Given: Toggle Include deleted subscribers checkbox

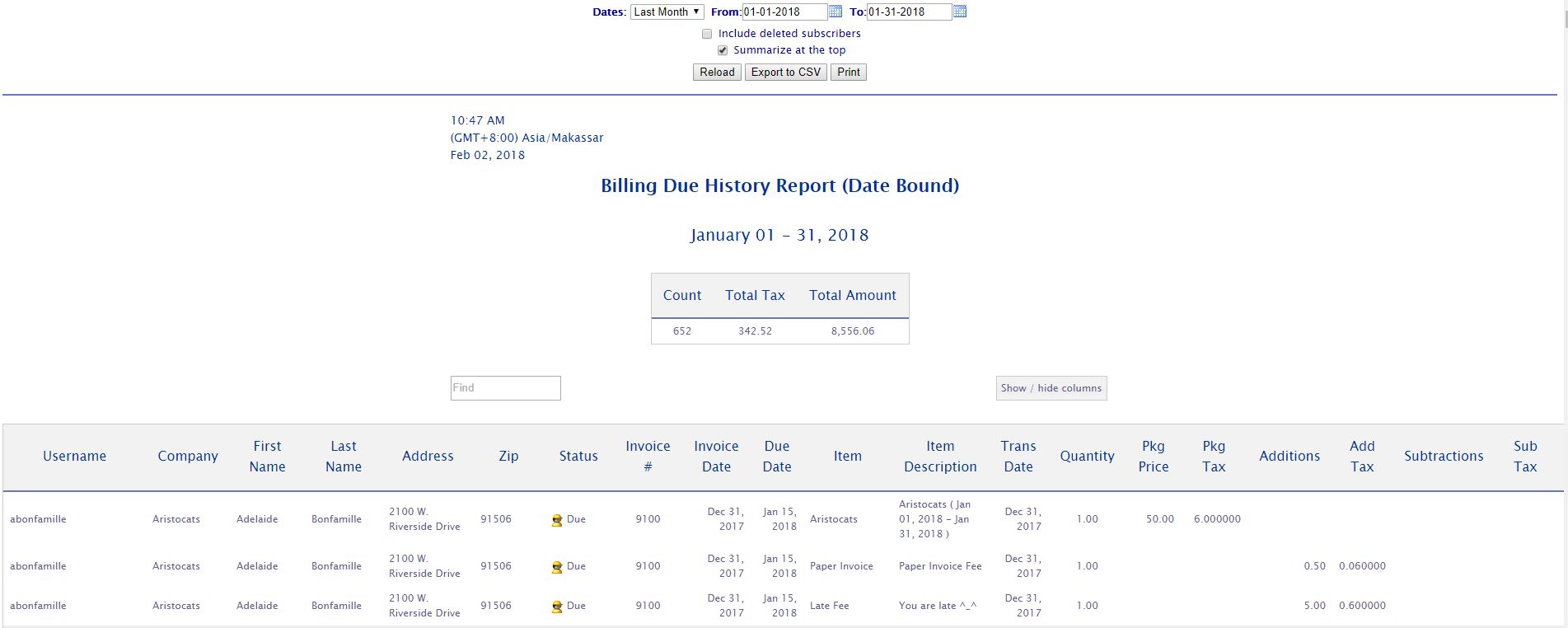Looking at the screenshot, I should point(707,34).
